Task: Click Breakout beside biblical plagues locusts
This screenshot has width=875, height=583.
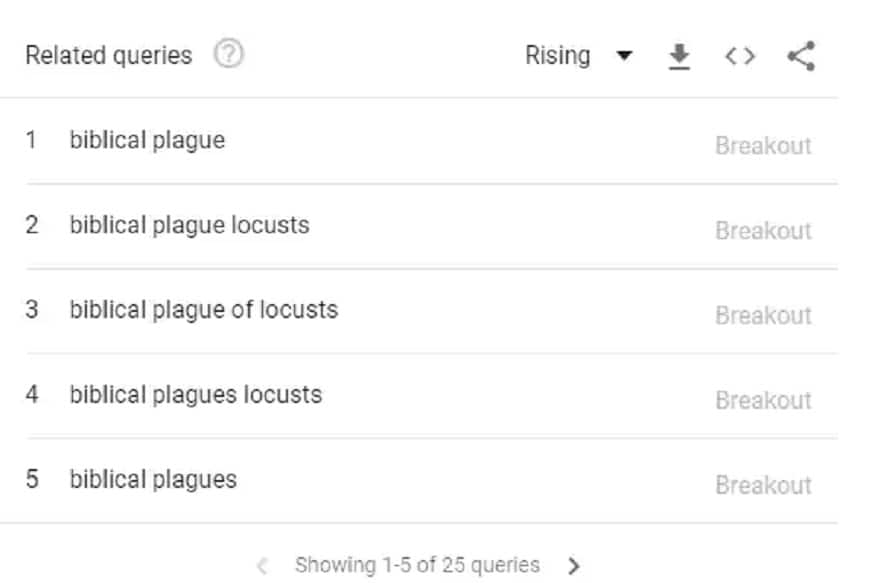Action: 763,401
